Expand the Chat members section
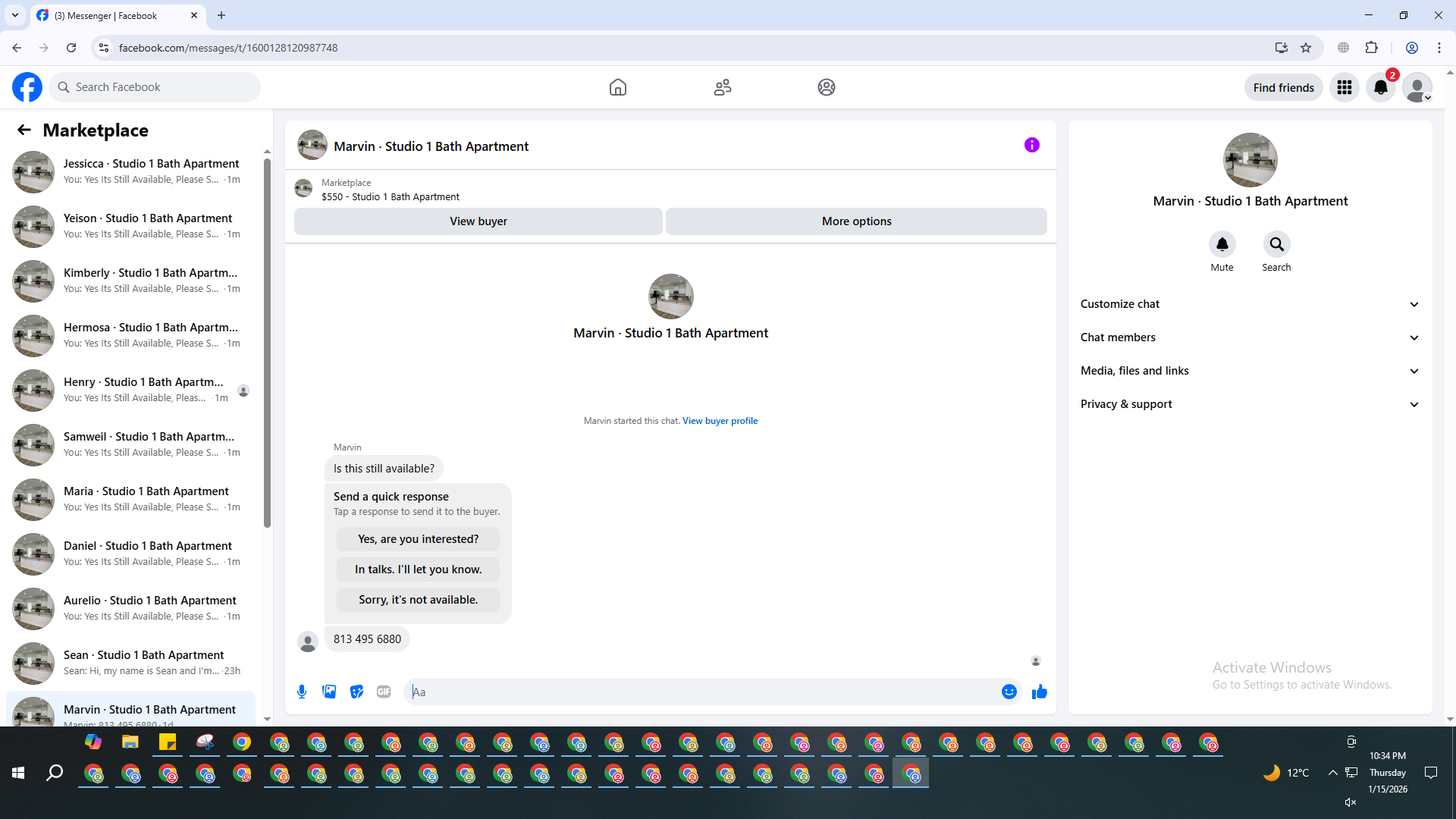The image size is (1456, 819). point(1250,337)
